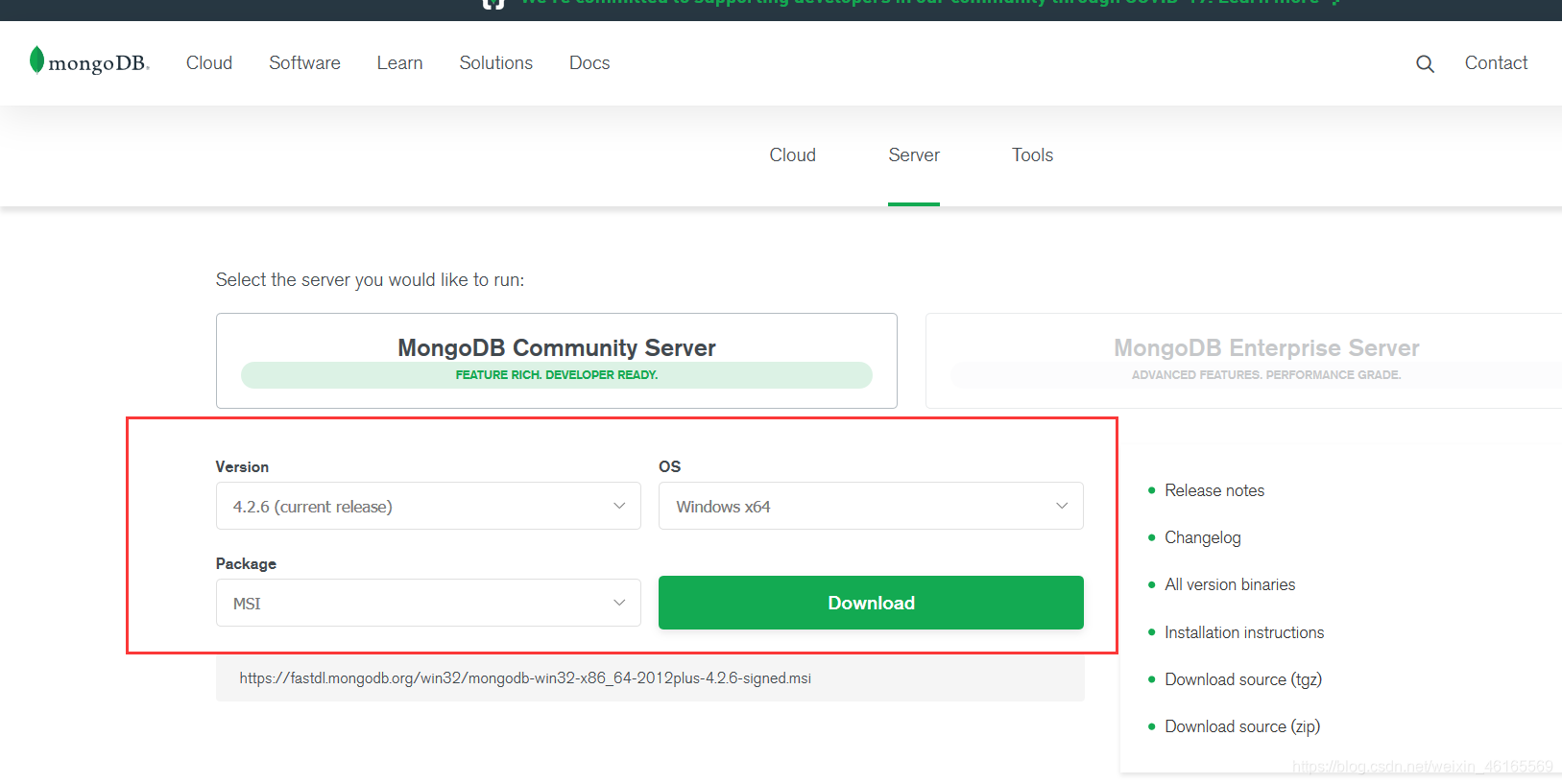Click the MongoDB leaf logo
The width and height of the screenshot is (1562, 784).
click(x=89, y=61)
